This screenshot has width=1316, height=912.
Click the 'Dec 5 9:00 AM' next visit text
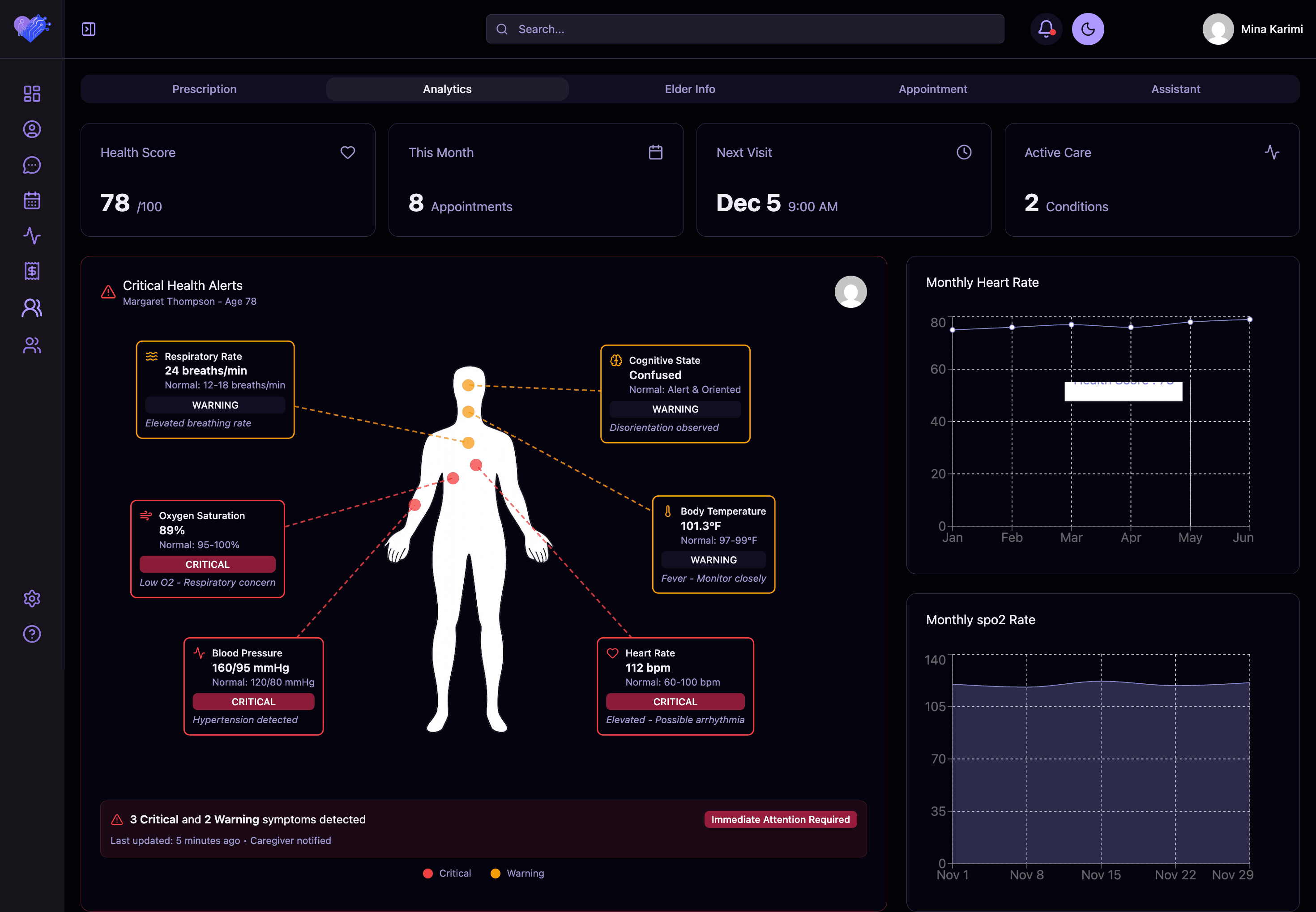(x=777, y=204)
